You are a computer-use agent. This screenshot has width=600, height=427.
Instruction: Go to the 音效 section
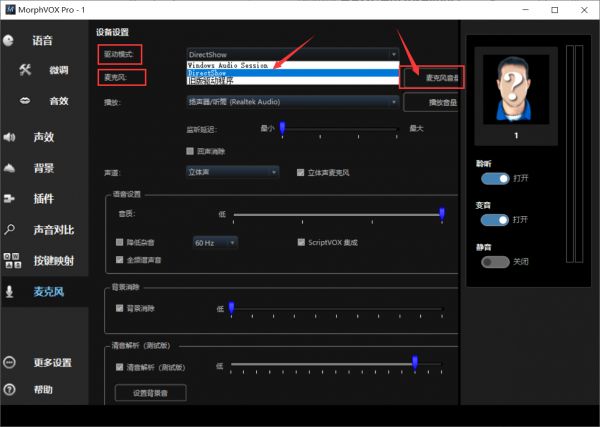59,101
